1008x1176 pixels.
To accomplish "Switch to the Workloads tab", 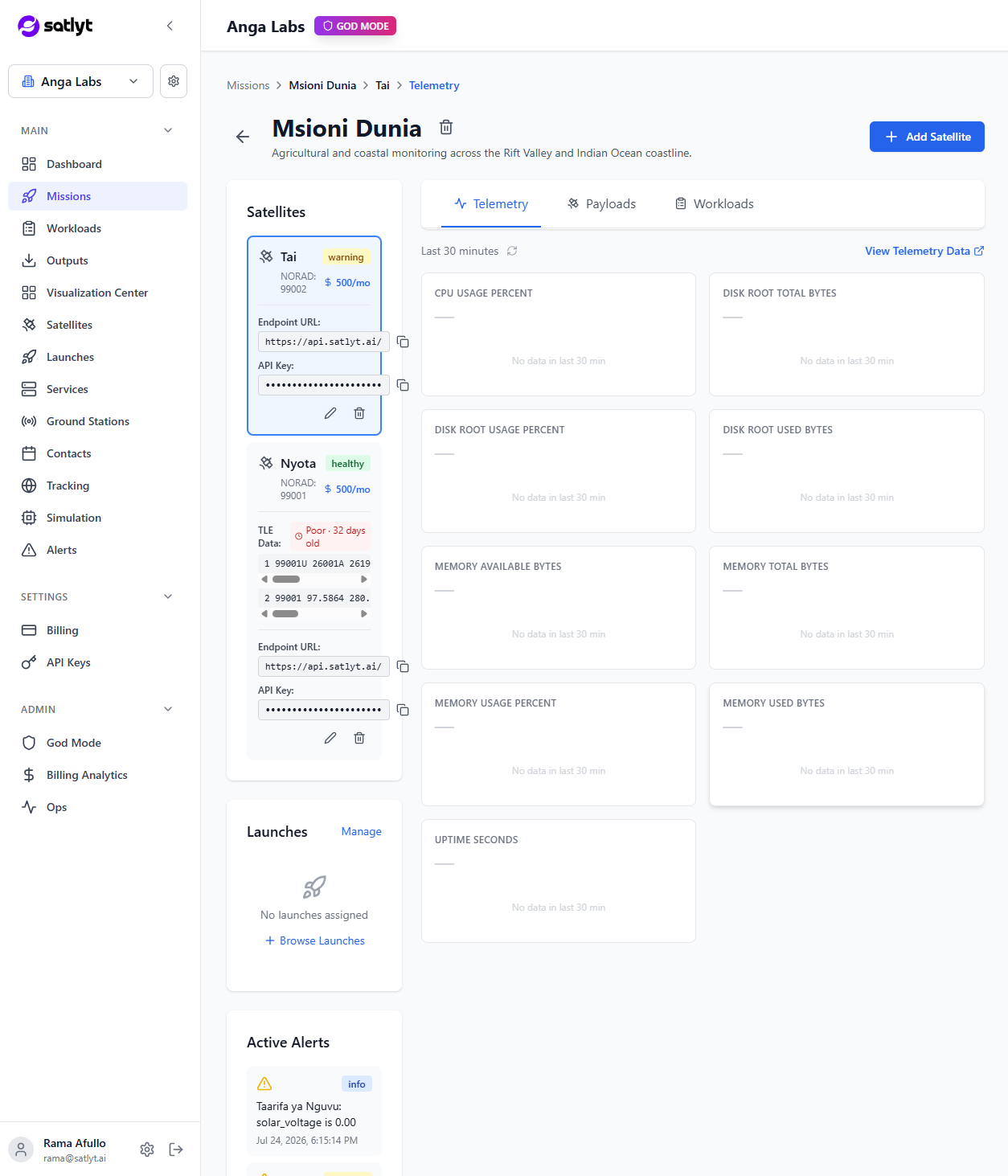I will click(x=715, y=204).
